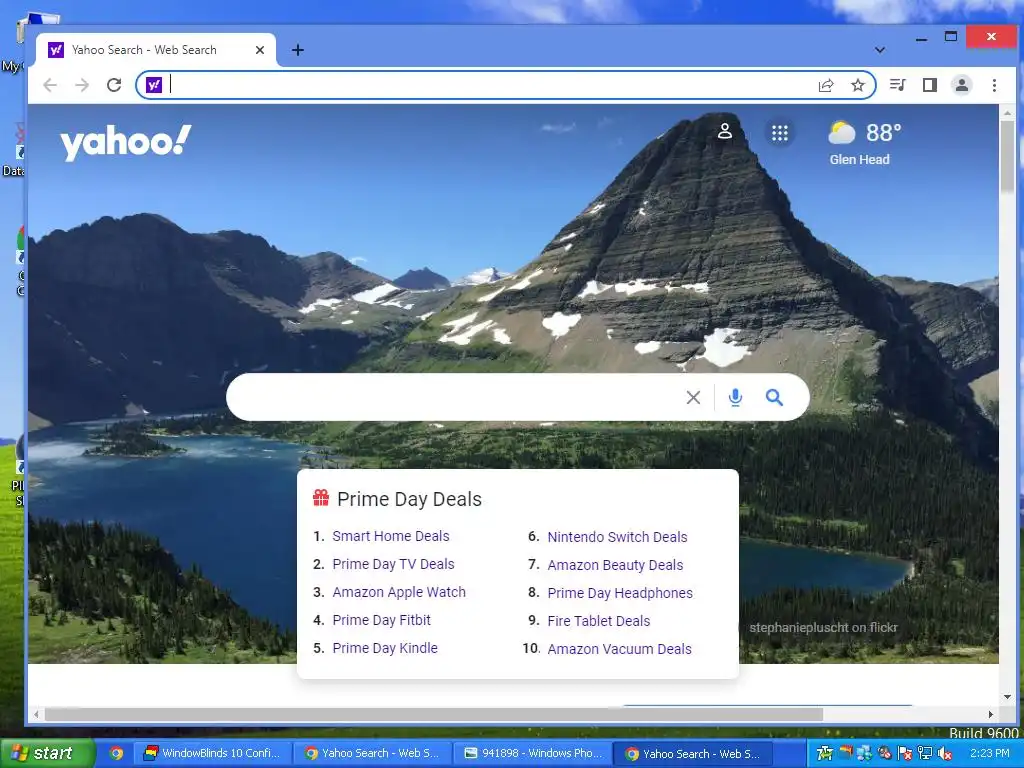Screen dimensions: 1024x768
Task: Click the red gift icon by Prime Day Deals
Action: [x=321, y=498]
